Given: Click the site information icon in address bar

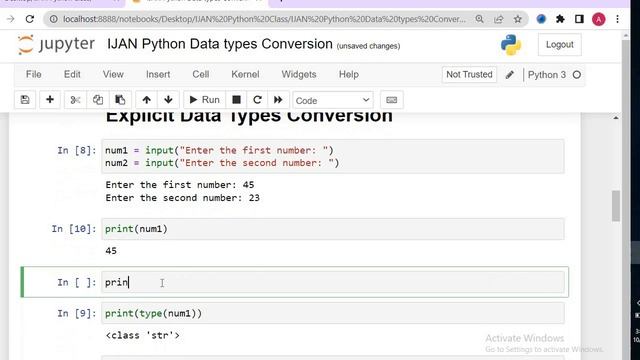Looking at the screenshot, I should [53, 19].
